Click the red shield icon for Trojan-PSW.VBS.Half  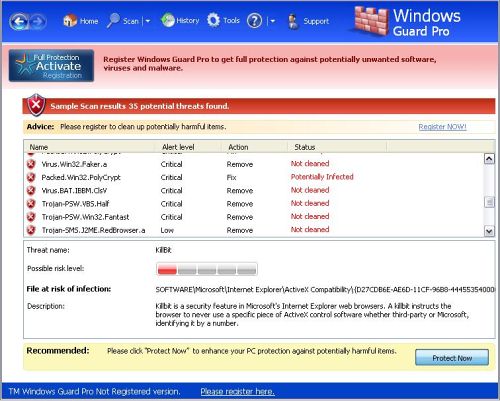click(x=31, y=204)
